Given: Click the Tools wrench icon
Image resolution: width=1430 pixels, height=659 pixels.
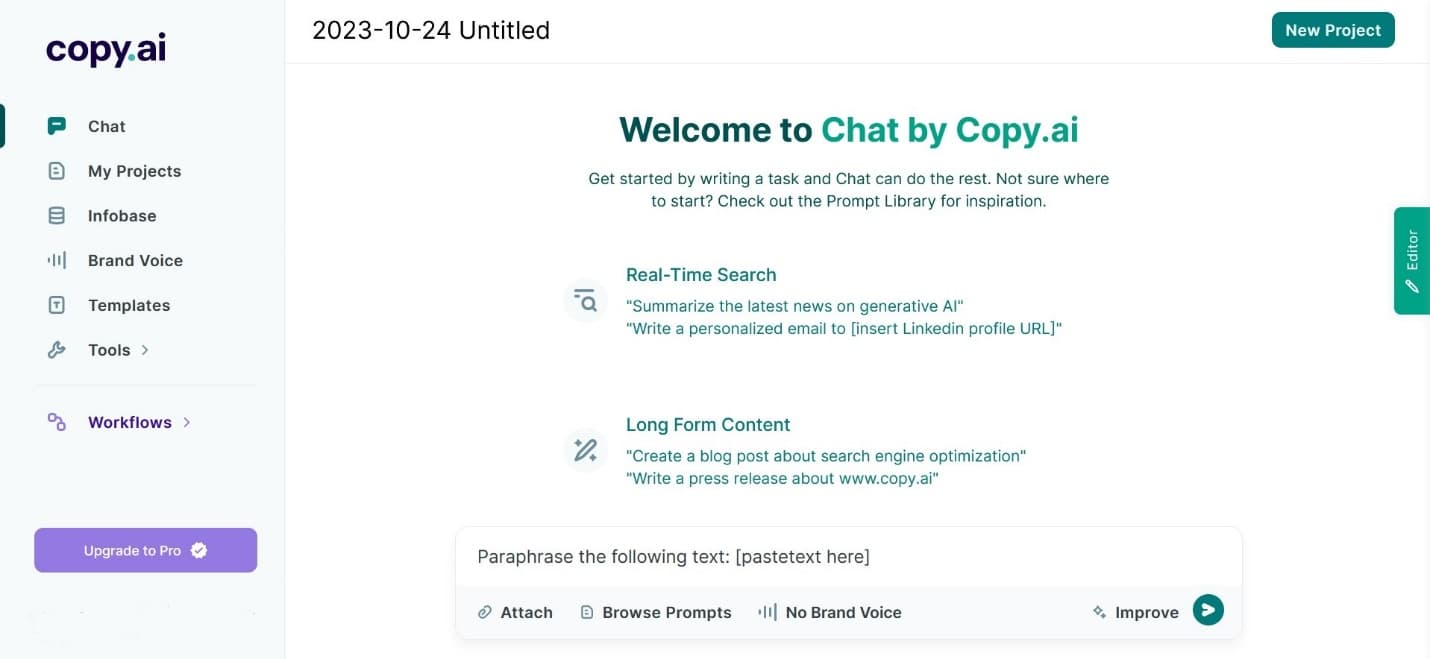Looking at the screenshot, I should pos(57,350).
